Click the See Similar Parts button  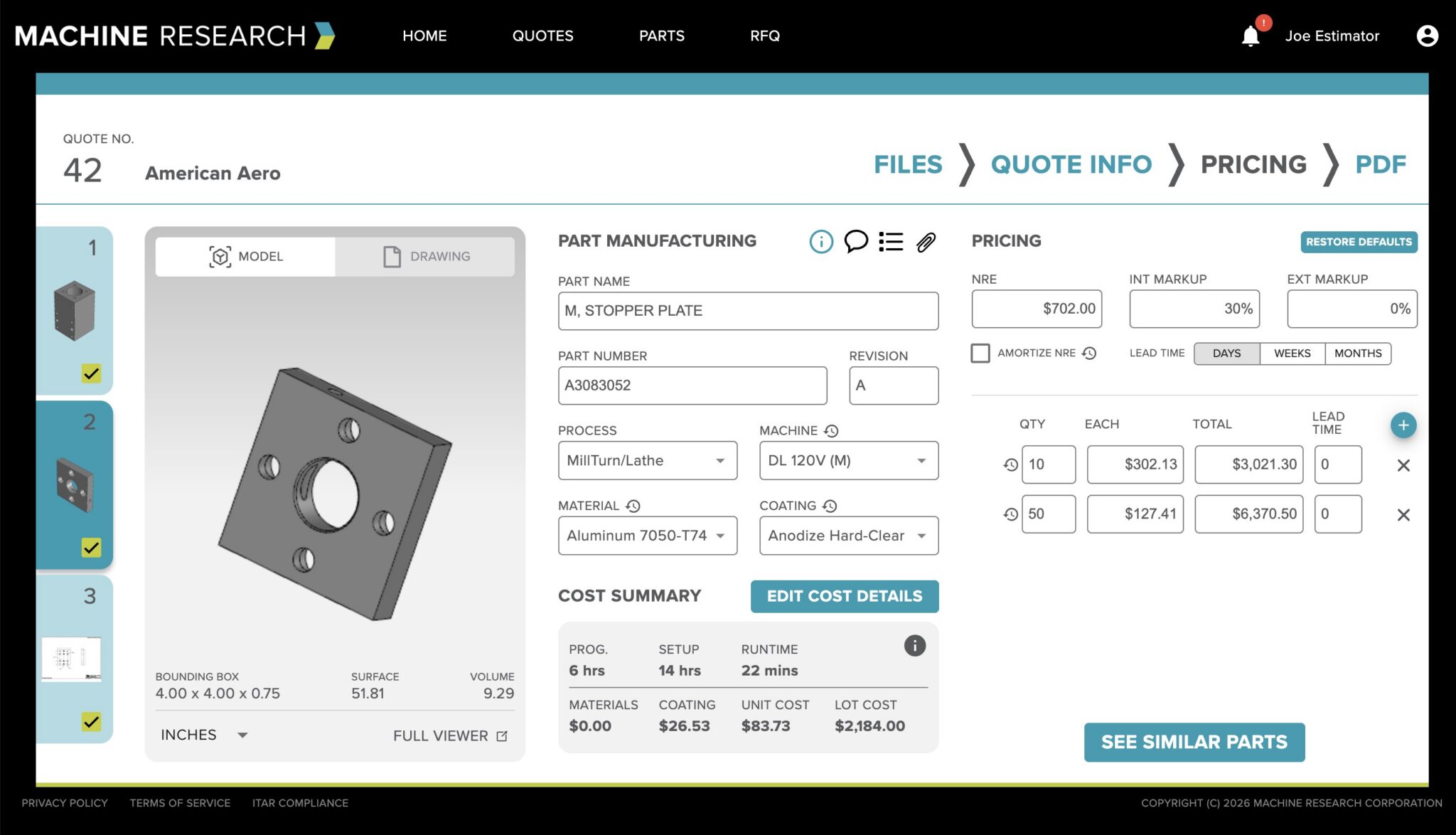pos(1194,743)
